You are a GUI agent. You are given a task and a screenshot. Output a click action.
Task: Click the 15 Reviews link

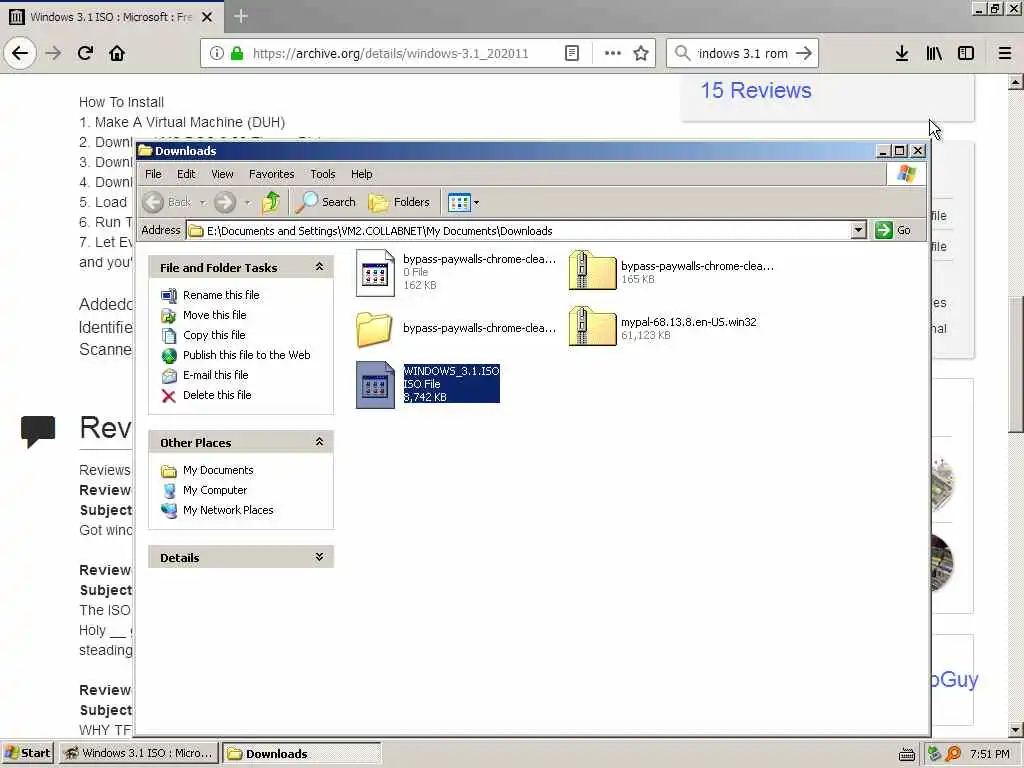[756, 91]
